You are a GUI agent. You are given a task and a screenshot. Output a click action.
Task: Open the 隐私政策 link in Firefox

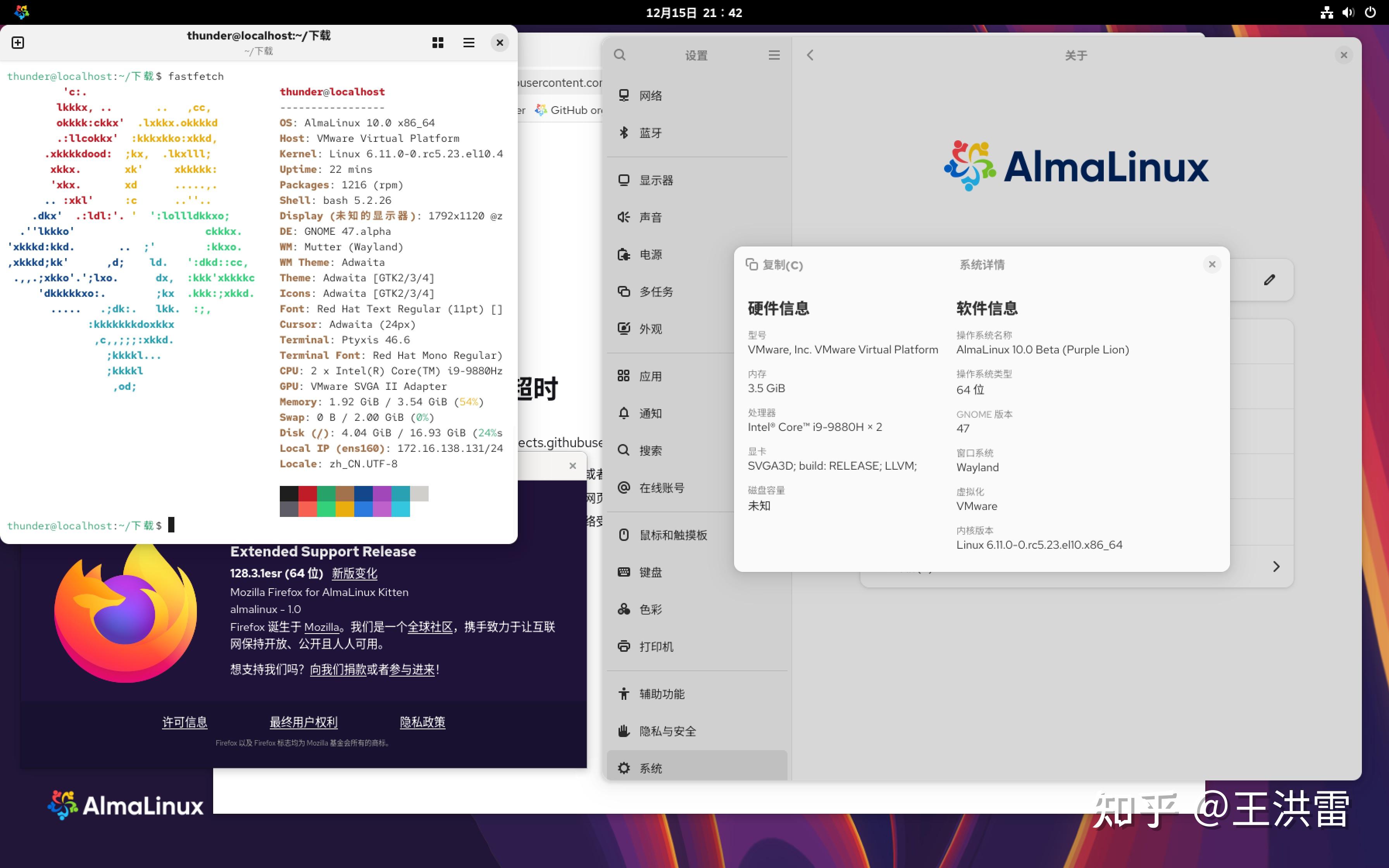[422, 722]
